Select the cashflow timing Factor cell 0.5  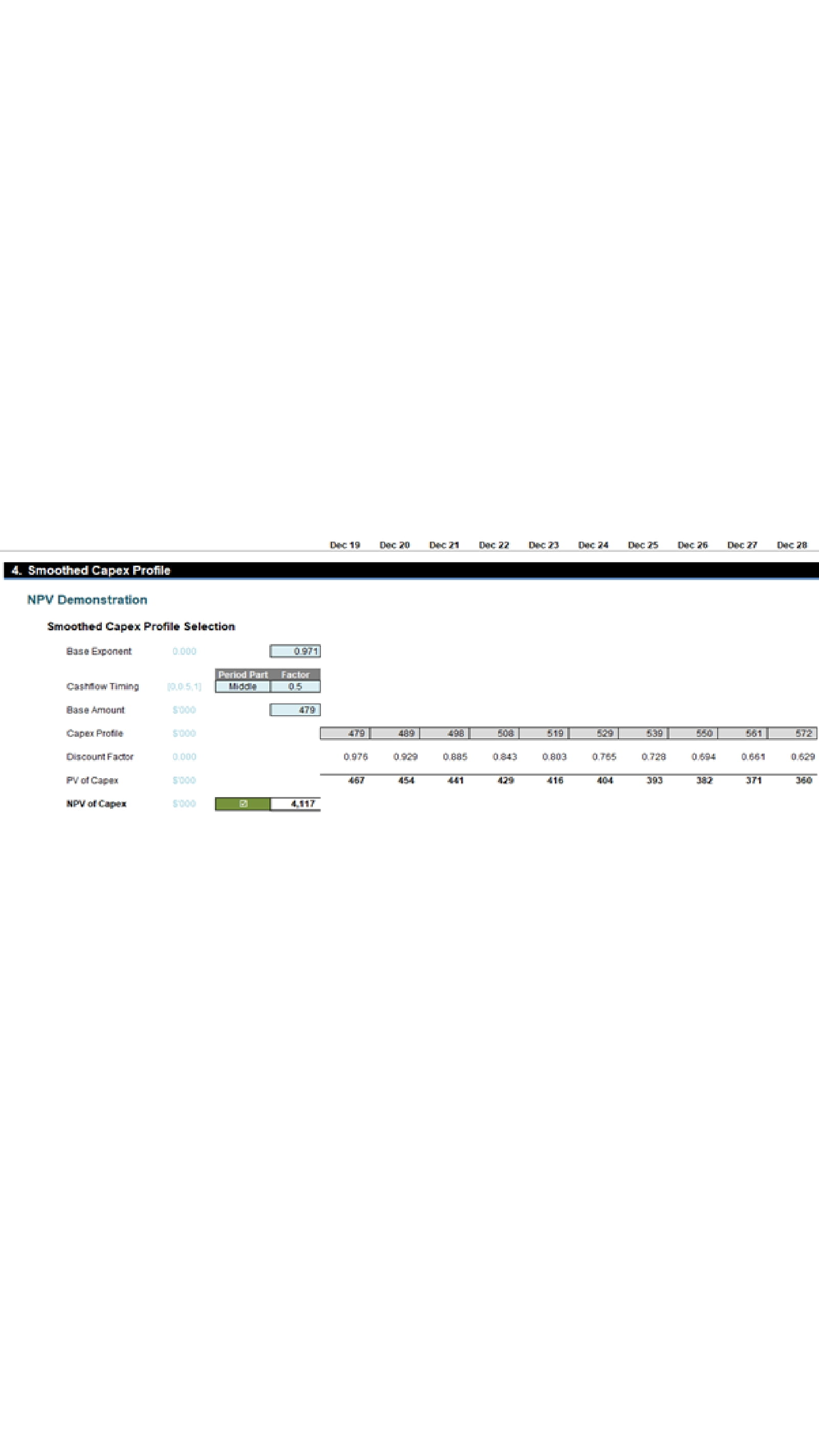[x=295, y=687]
